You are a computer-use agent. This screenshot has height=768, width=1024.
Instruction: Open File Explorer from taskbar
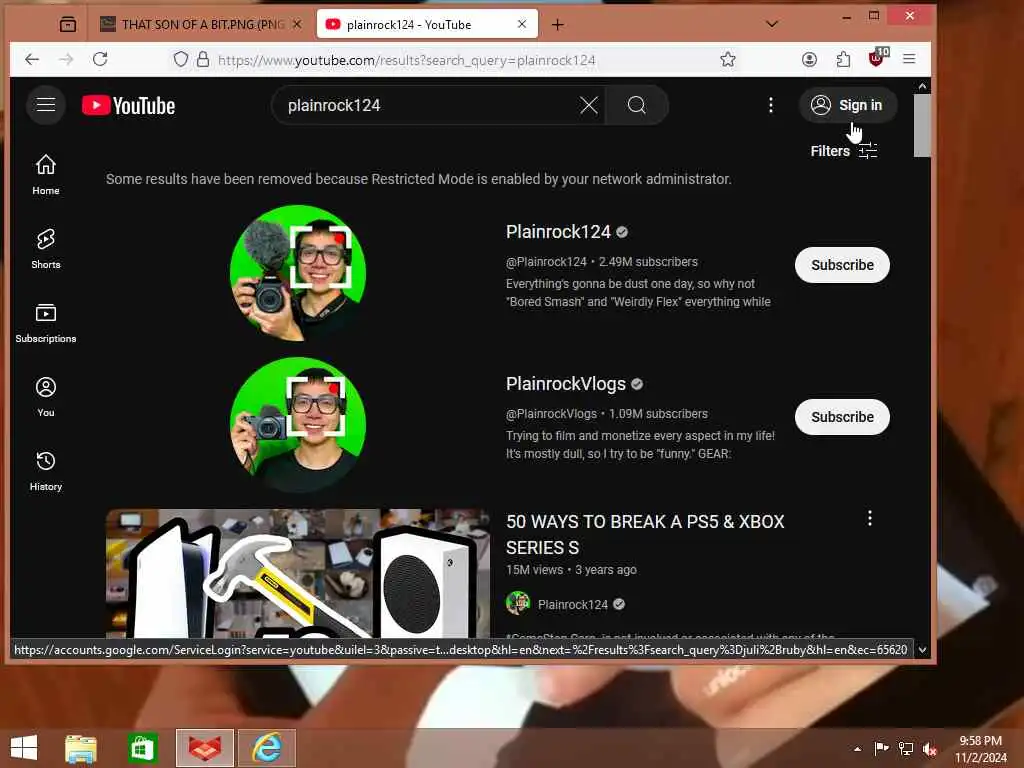tap(81, 748)
